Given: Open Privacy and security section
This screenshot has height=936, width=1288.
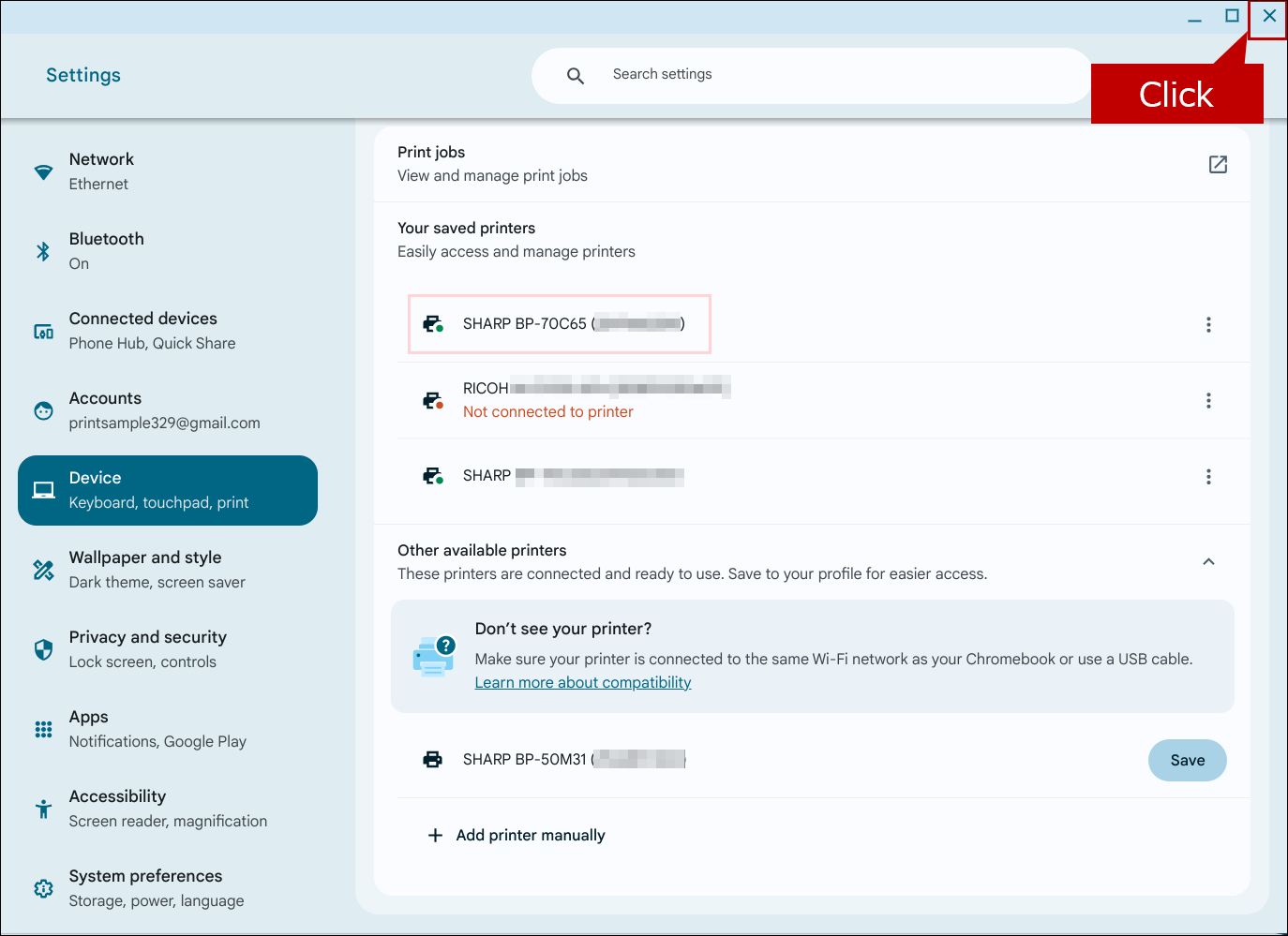Looking at the screenshot, I should 168,649.
